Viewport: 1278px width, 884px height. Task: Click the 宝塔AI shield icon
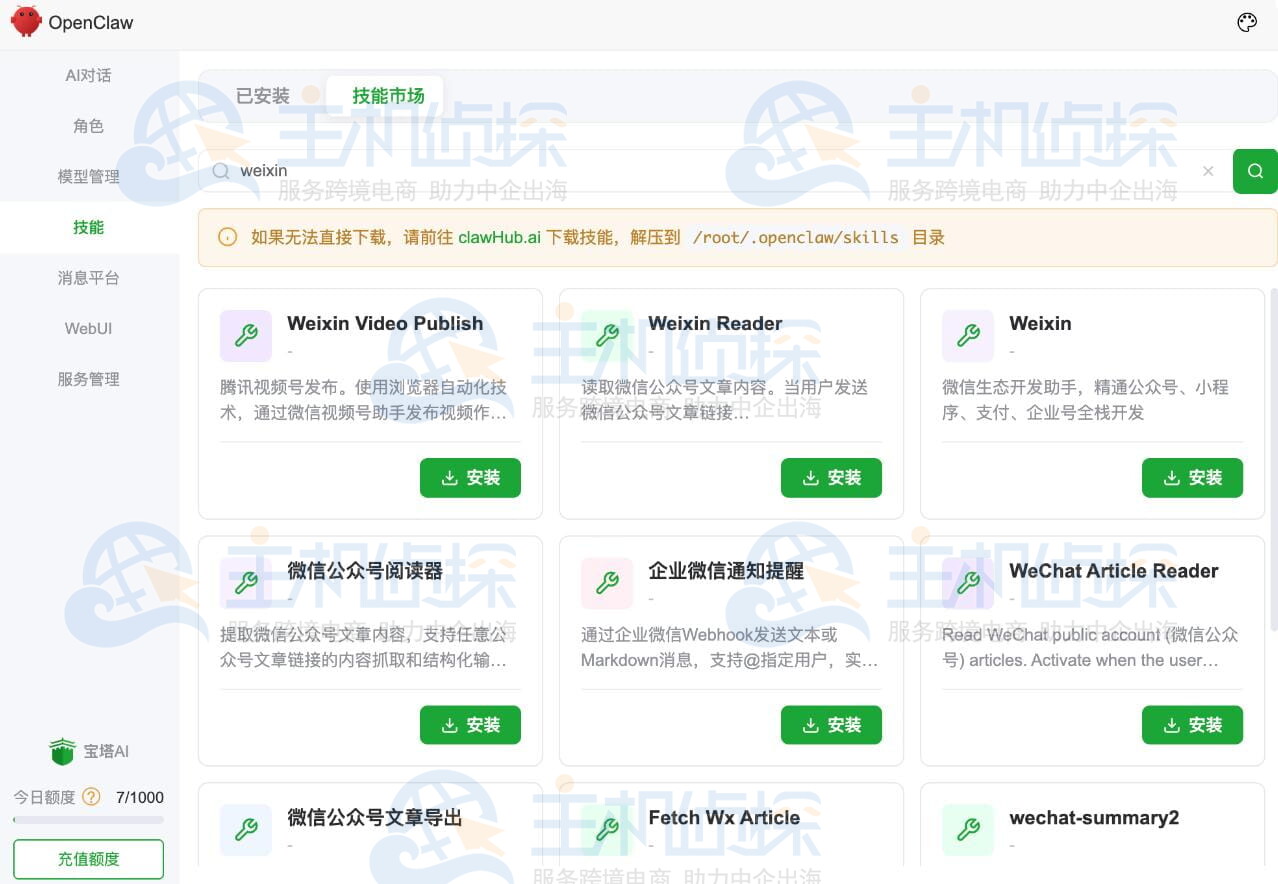coord(62,750)
